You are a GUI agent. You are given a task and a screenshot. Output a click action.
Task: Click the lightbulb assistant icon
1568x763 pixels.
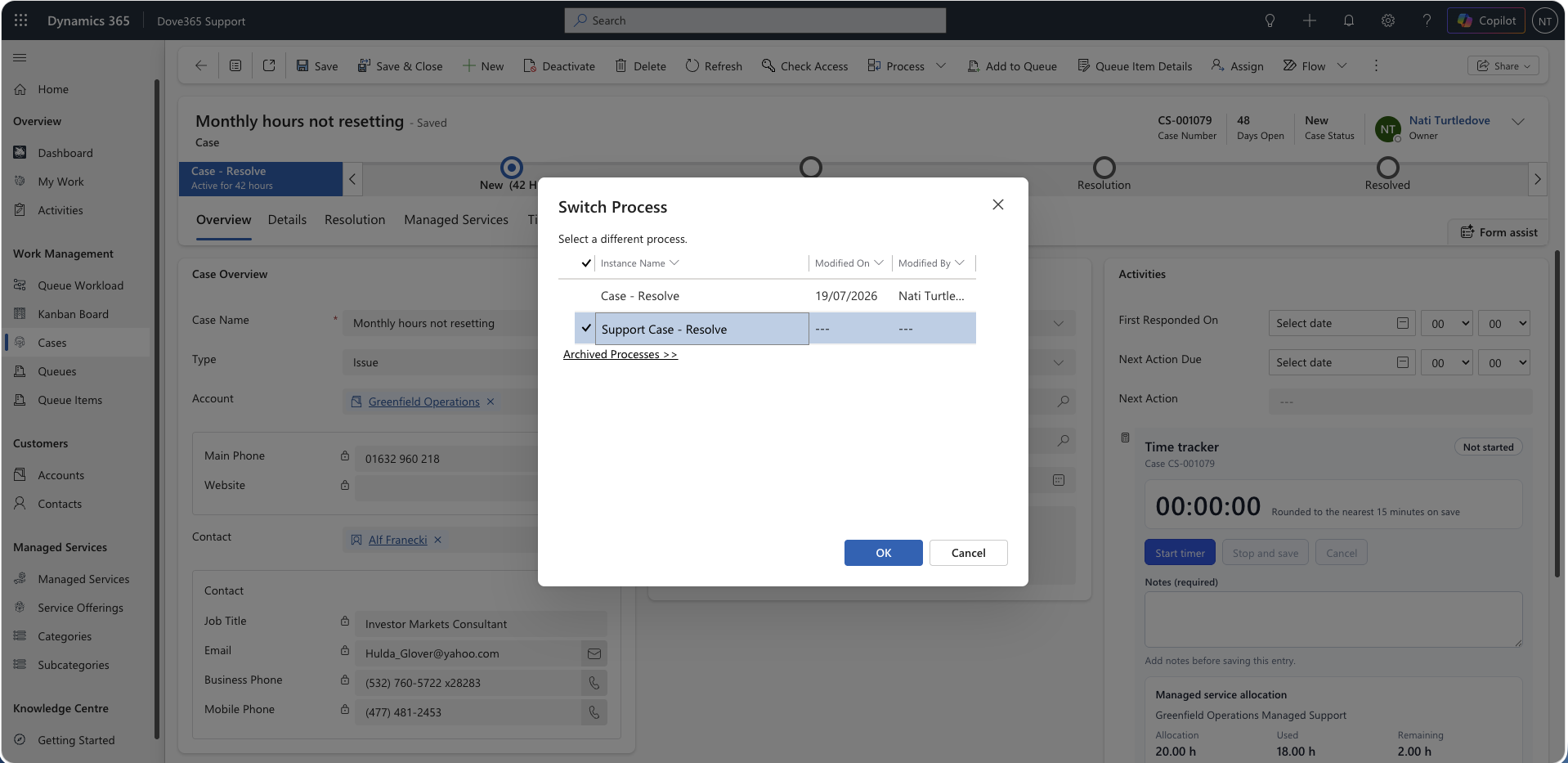1270,20
